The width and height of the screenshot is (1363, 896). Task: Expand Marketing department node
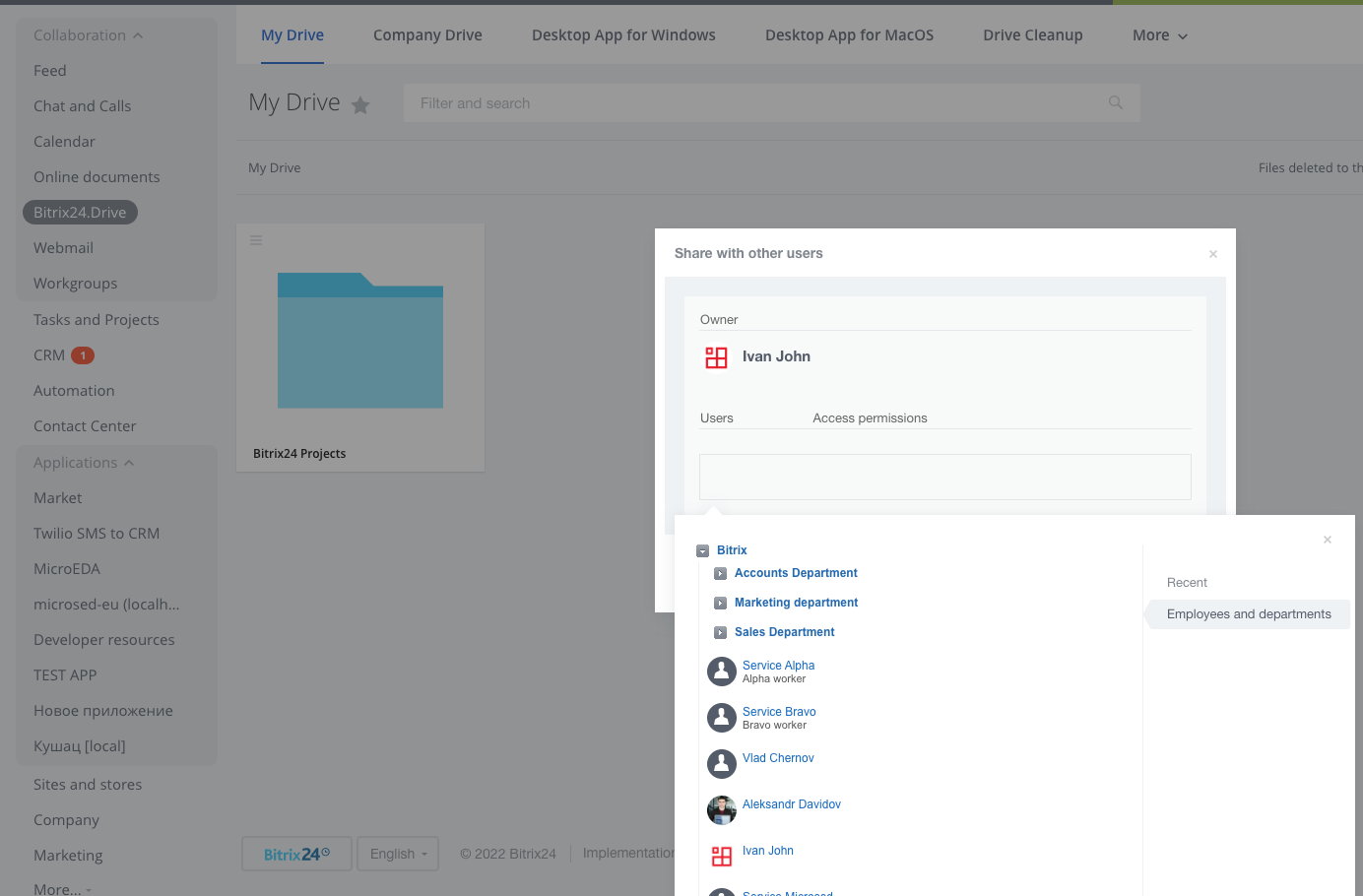(720, 604)
